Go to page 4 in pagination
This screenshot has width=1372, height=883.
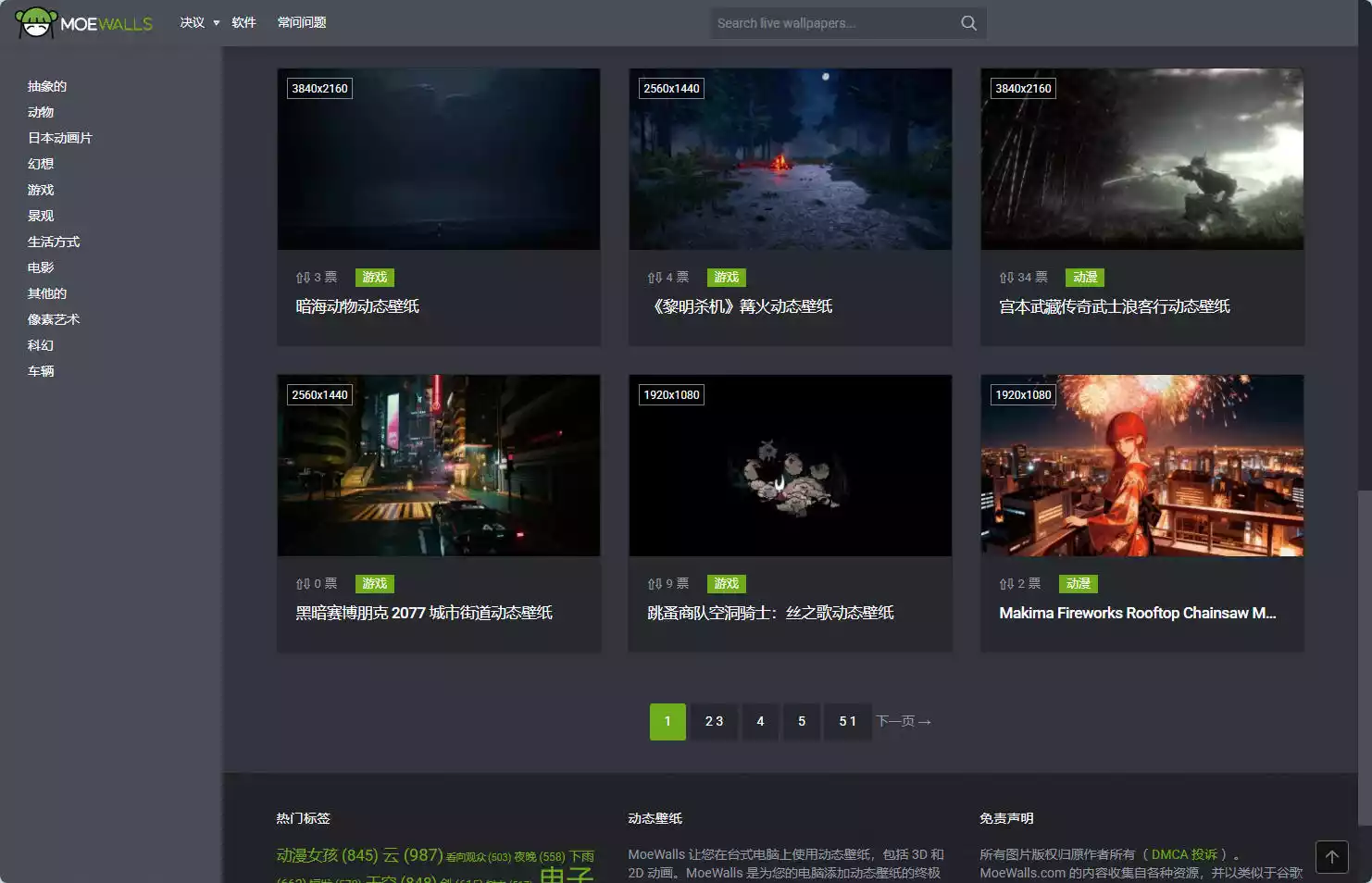point(760,722)
